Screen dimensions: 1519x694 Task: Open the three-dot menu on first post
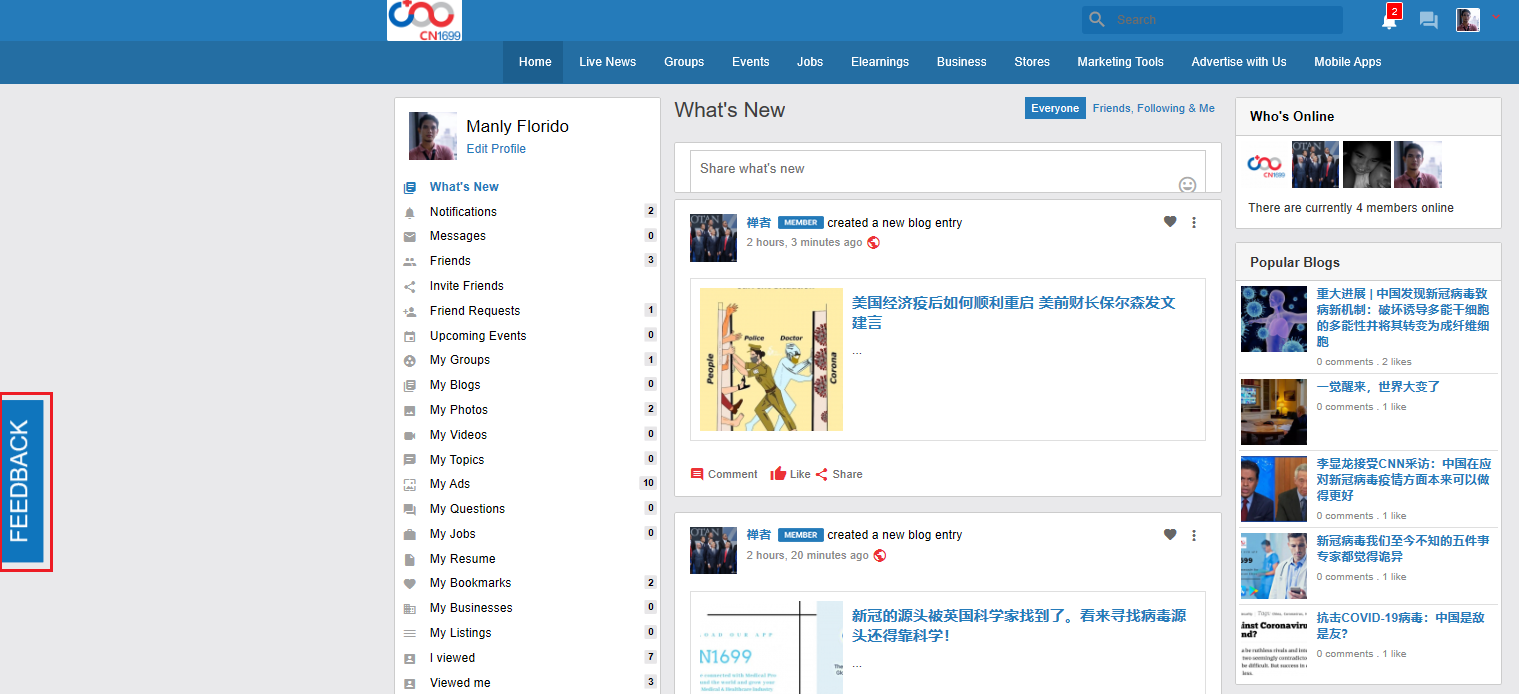(x=1194, y=223)
